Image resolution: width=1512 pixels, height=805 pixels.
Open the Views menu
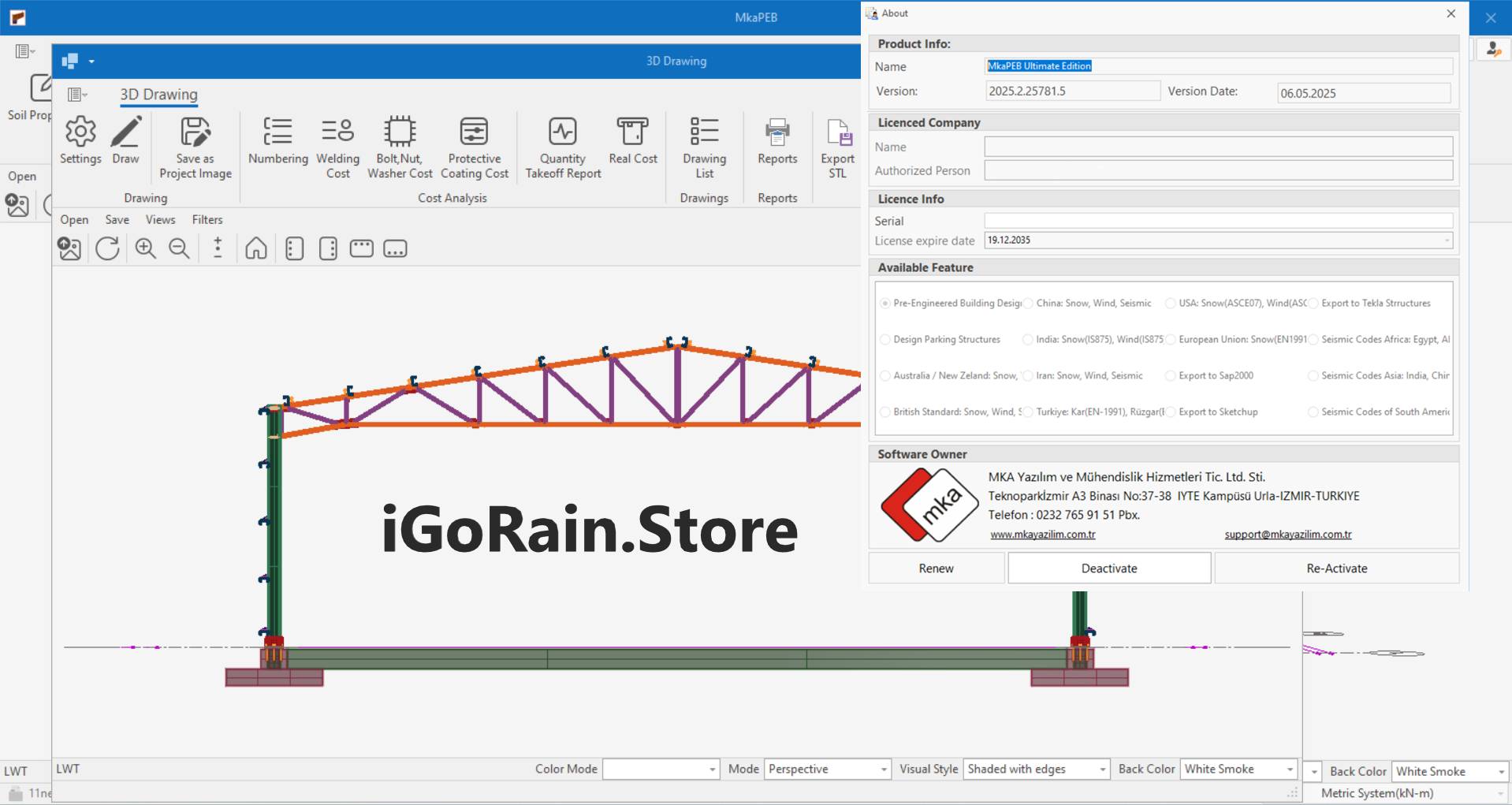pos(160,220)
